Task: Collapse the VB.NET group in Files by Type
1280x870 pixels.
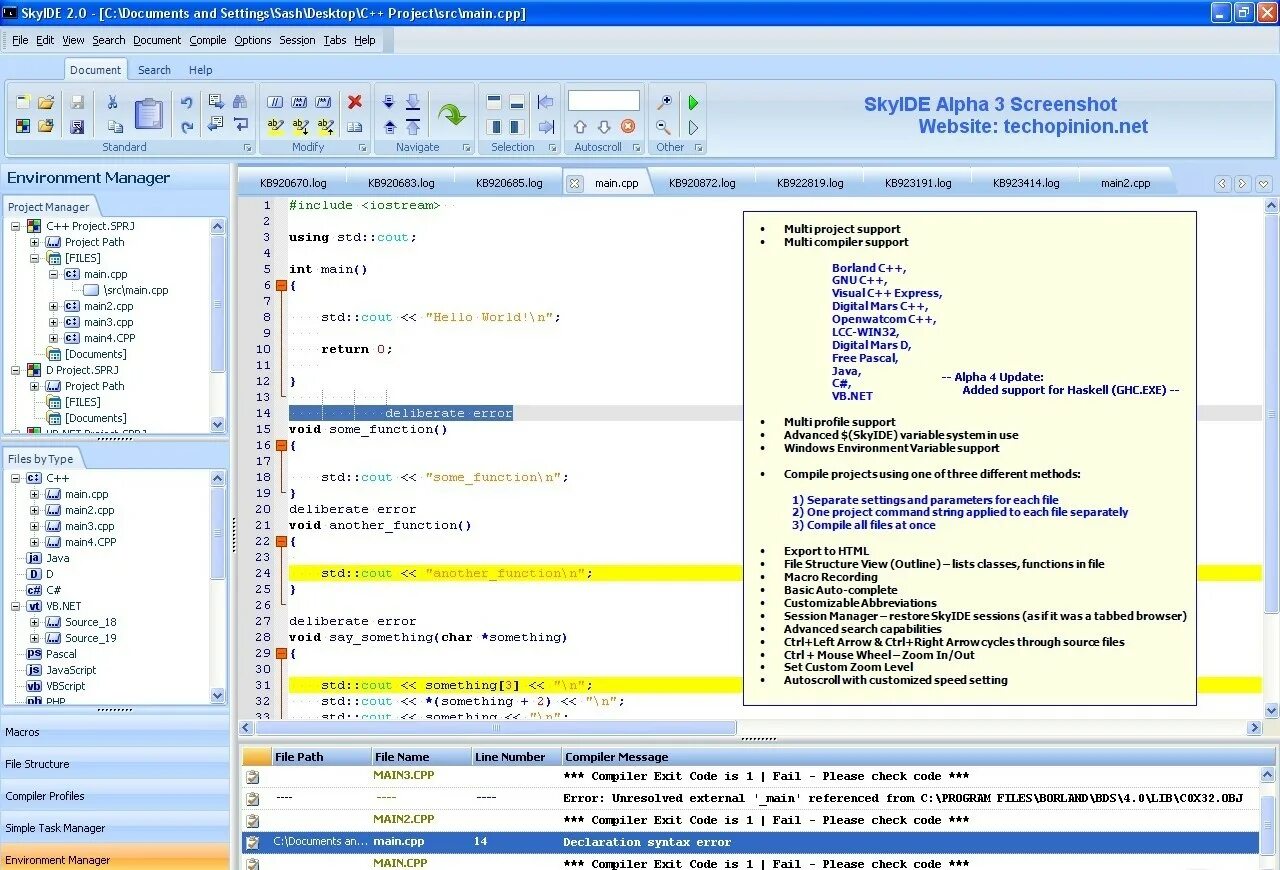Action: (15, 606)
